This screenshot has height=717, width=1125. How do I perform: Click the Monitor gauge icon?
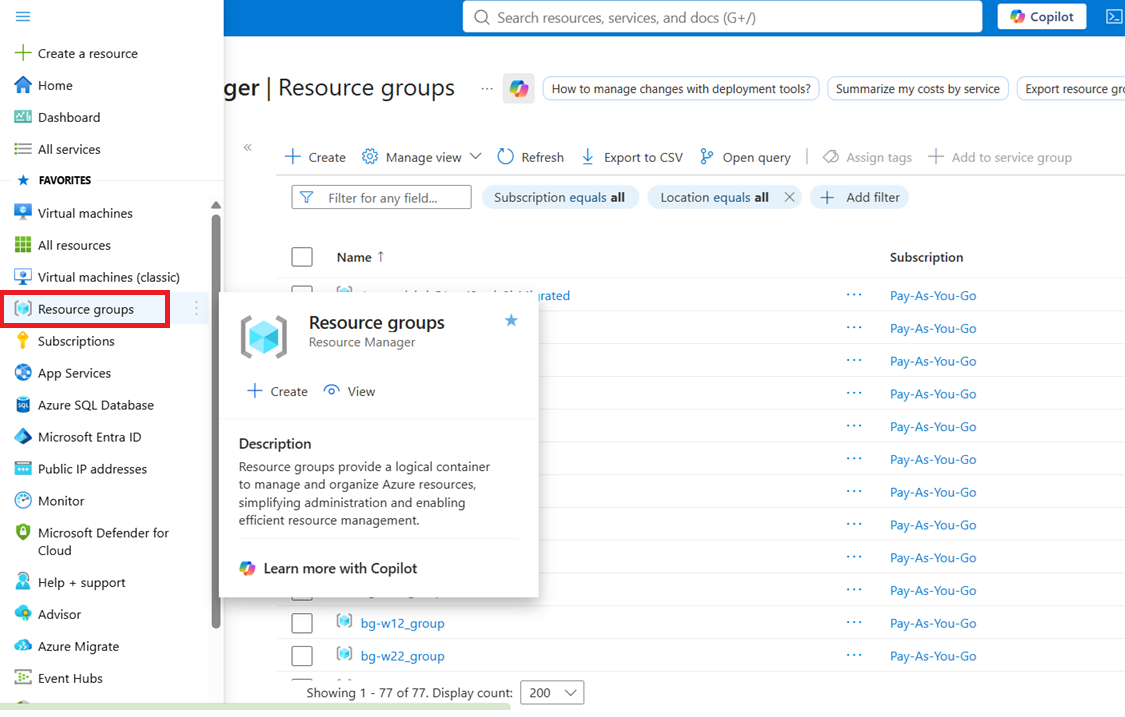23,500
